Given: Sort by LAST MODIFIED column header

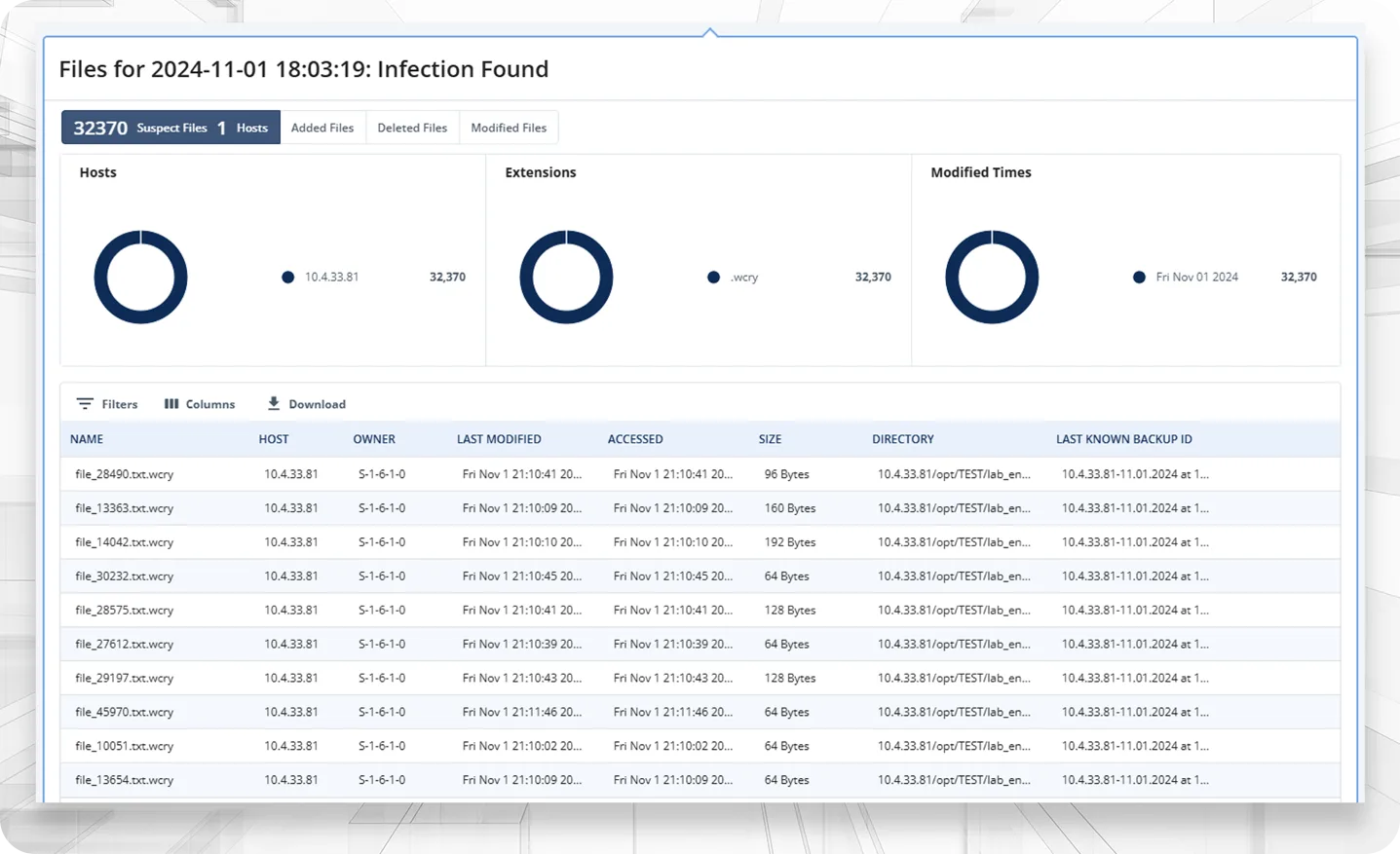Looking at the screenshot, I should point(499,439).
